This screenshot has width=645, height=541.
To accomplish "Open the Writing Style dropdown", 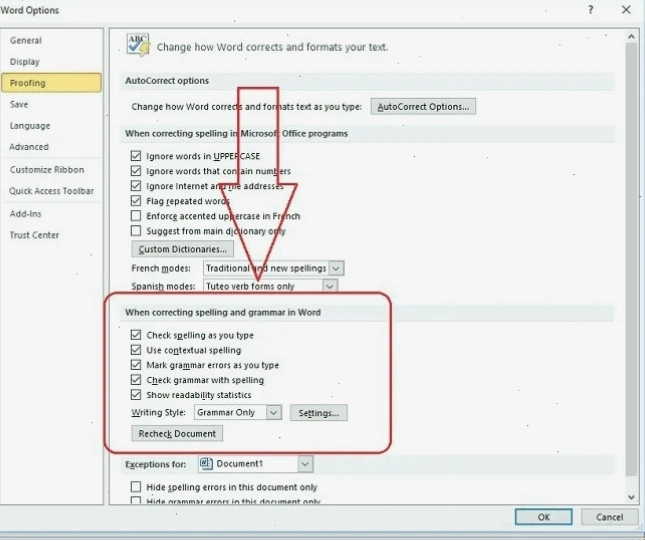I will (x=274, y=412).
